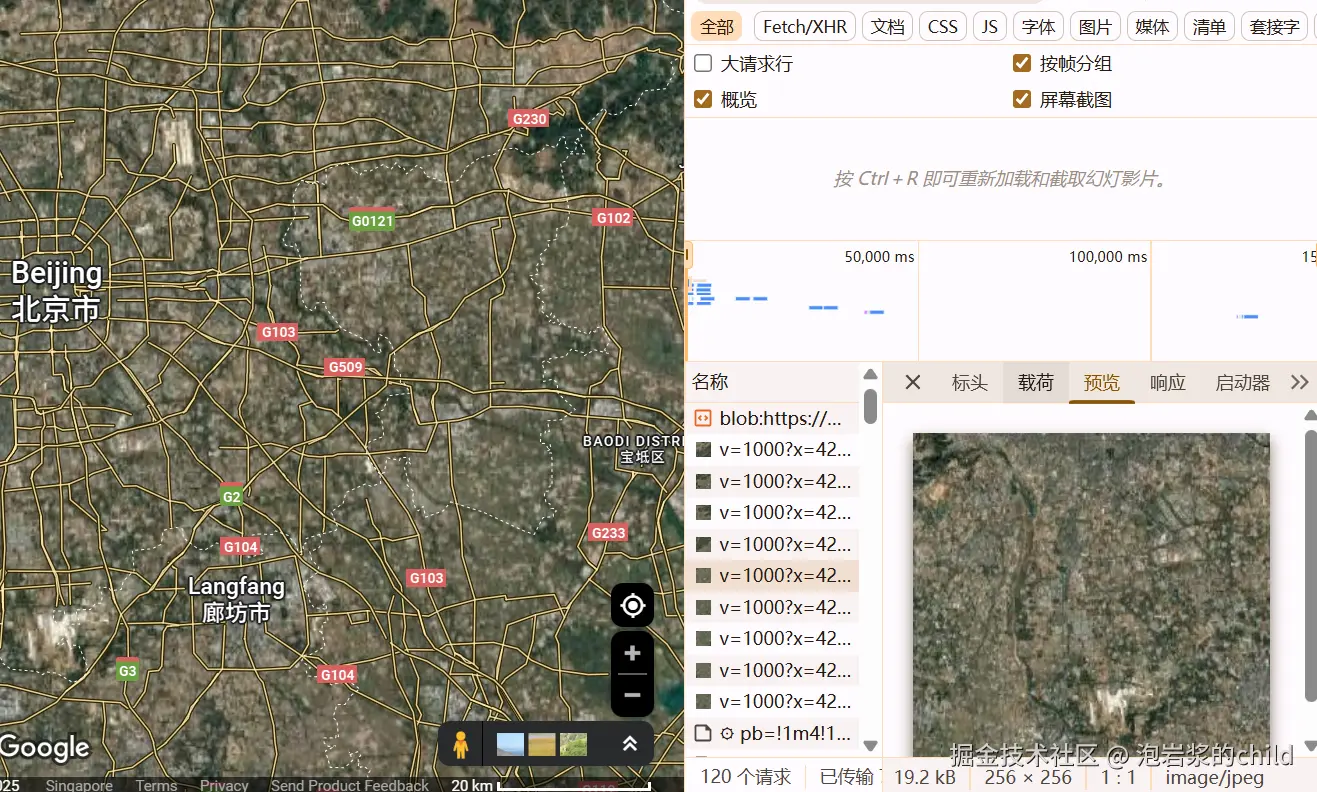Screen dimensions: 1317x792
Task: Click the 100,000 ms timeline marker
Action: click(x=1108, y=257)
